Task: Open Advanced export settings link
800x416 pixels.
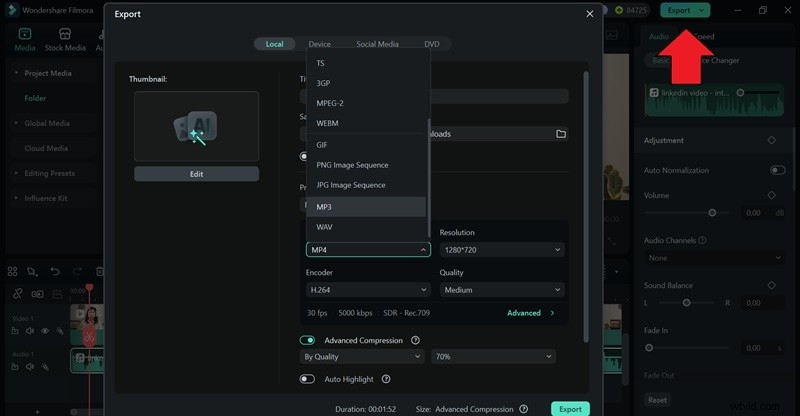Action: pos(529,313)
